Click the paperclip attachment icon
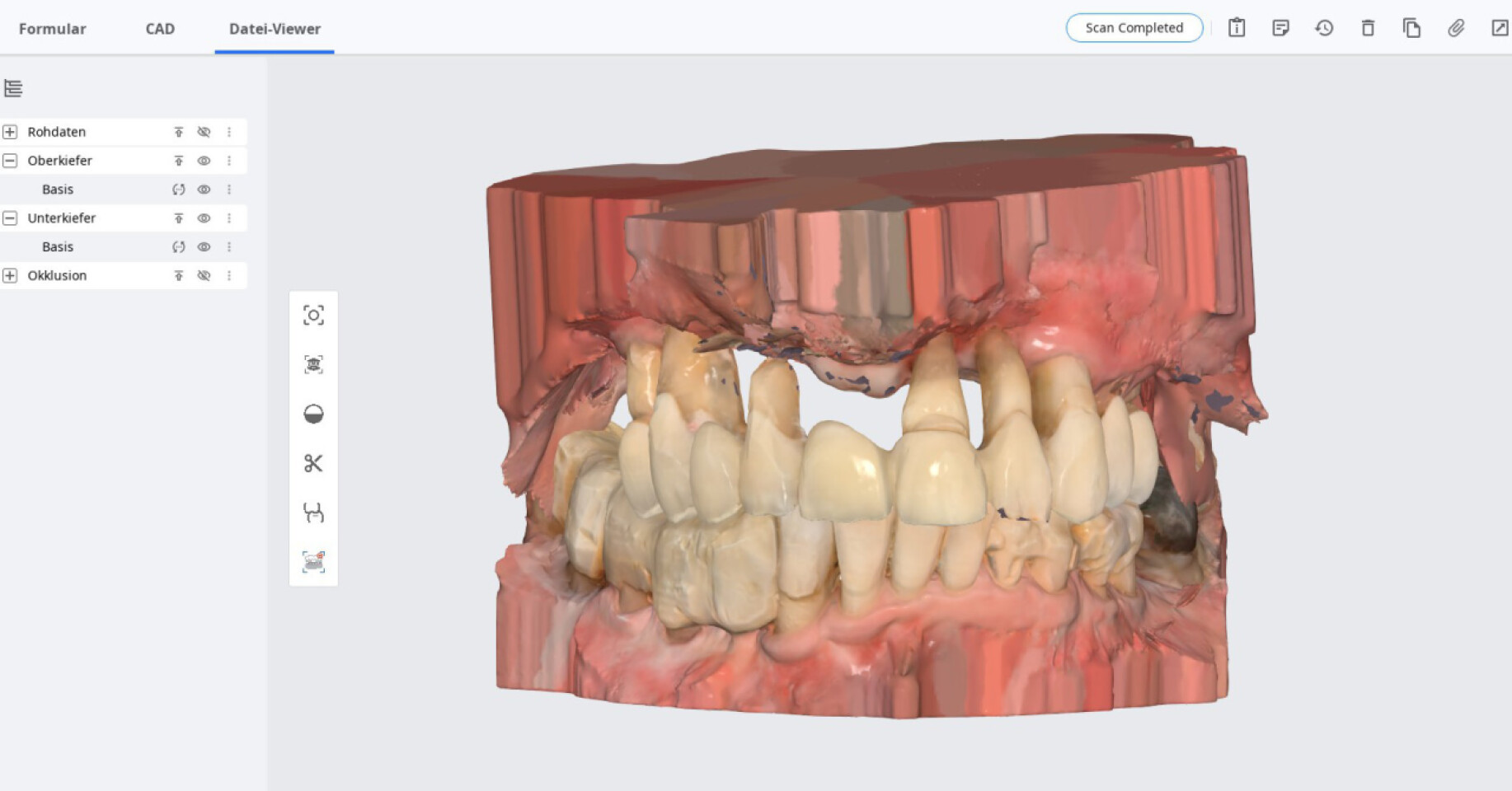1512x791 pixels. [1456, 28]
